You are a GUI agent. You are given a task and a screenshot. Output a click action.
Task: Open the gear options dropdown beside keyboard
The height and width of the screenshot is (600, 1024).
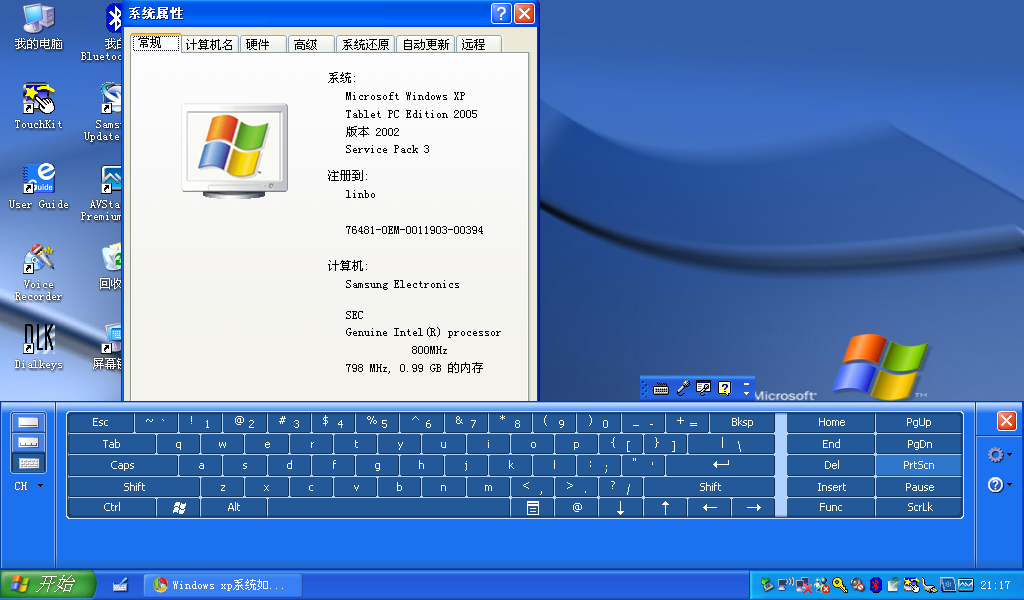click(997, 453)
